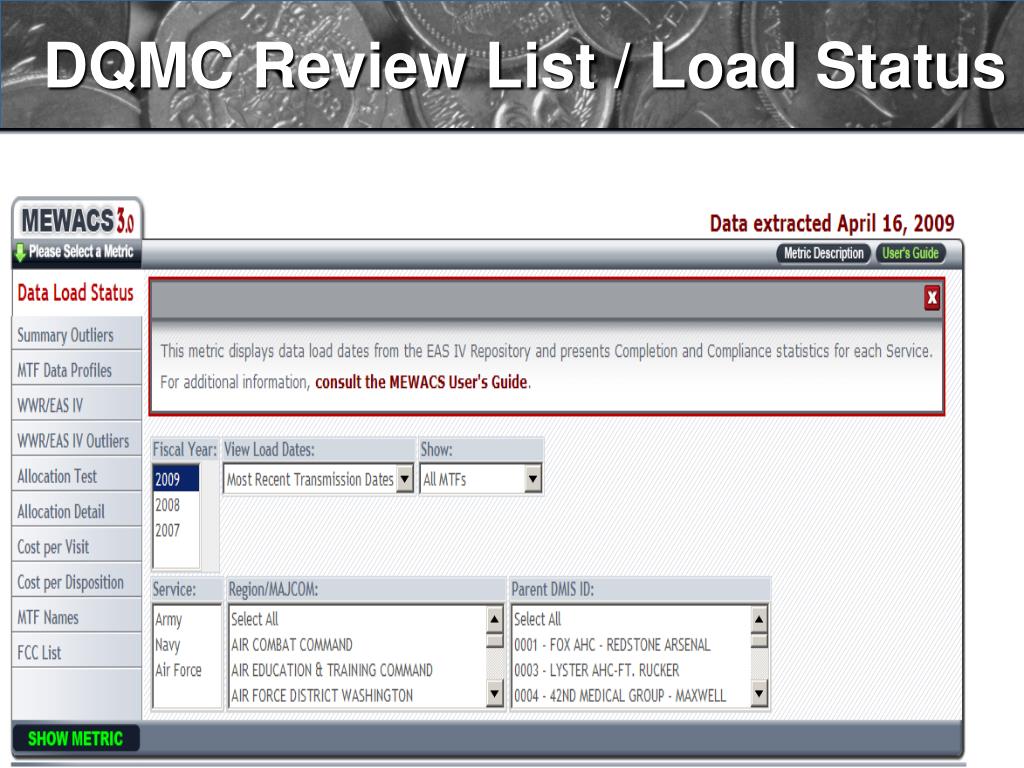Click Parent DMIS ID list scroll up arrow
1024x768 pixels.
pos(759,619)
